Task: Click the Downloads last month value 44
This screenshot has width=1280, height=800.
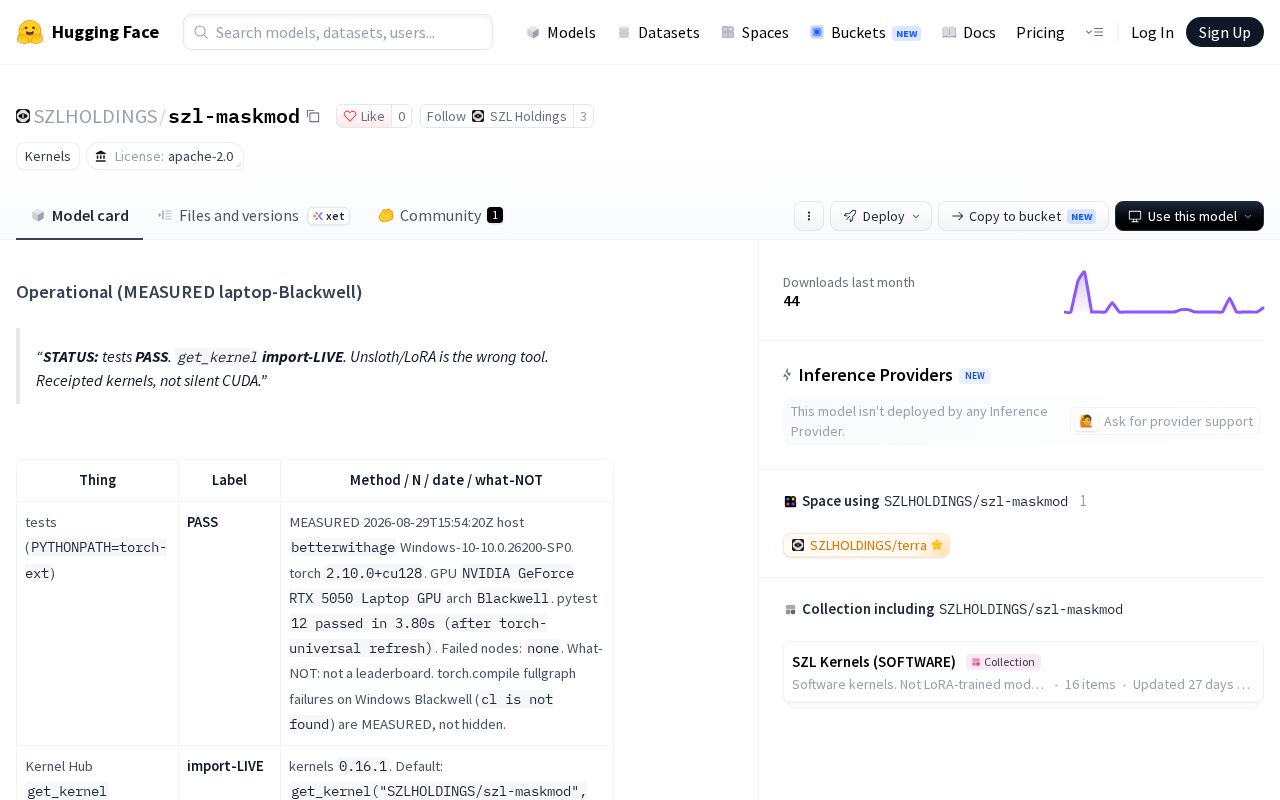Action: click(x=791, y=301)
